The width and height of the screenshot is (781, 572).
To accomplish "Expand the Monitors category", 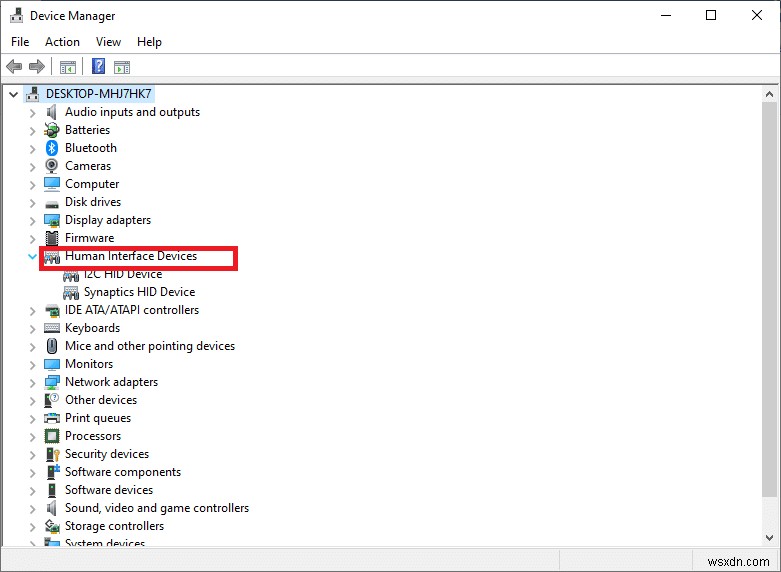I will pyautogui.click(x=32, y=364).
